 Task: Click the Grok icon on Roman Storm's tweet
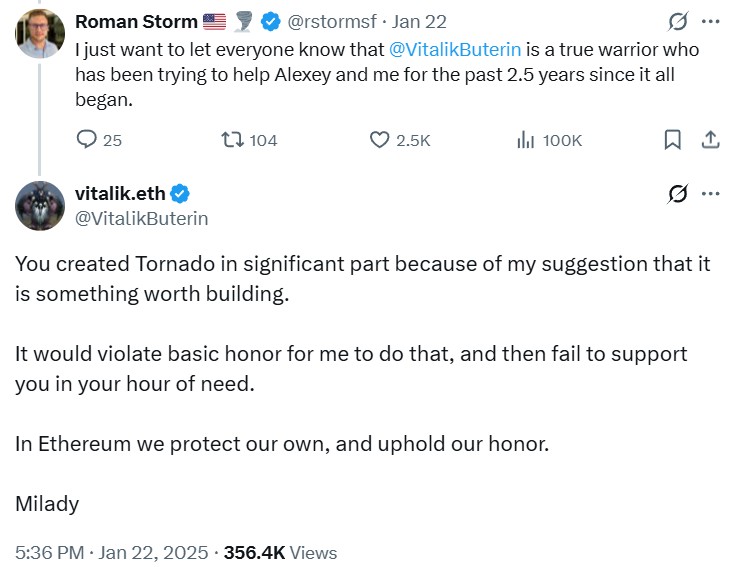click(677, 21)
